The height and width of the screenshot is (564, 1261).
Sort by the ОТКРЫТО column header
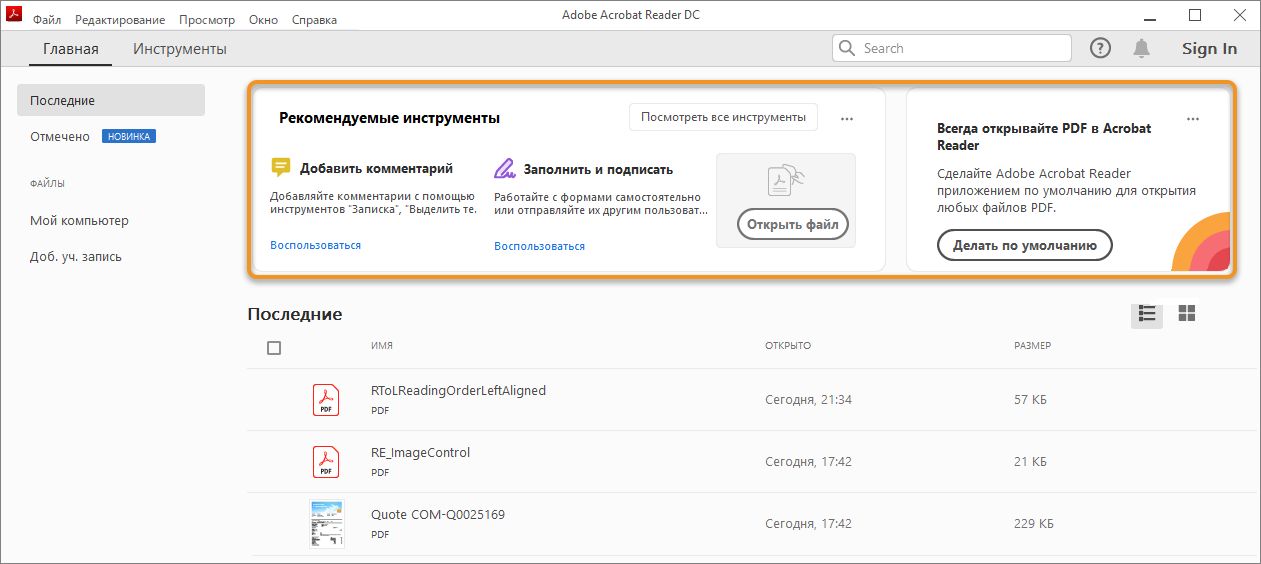pyautogui.click(x=788, y=346)
